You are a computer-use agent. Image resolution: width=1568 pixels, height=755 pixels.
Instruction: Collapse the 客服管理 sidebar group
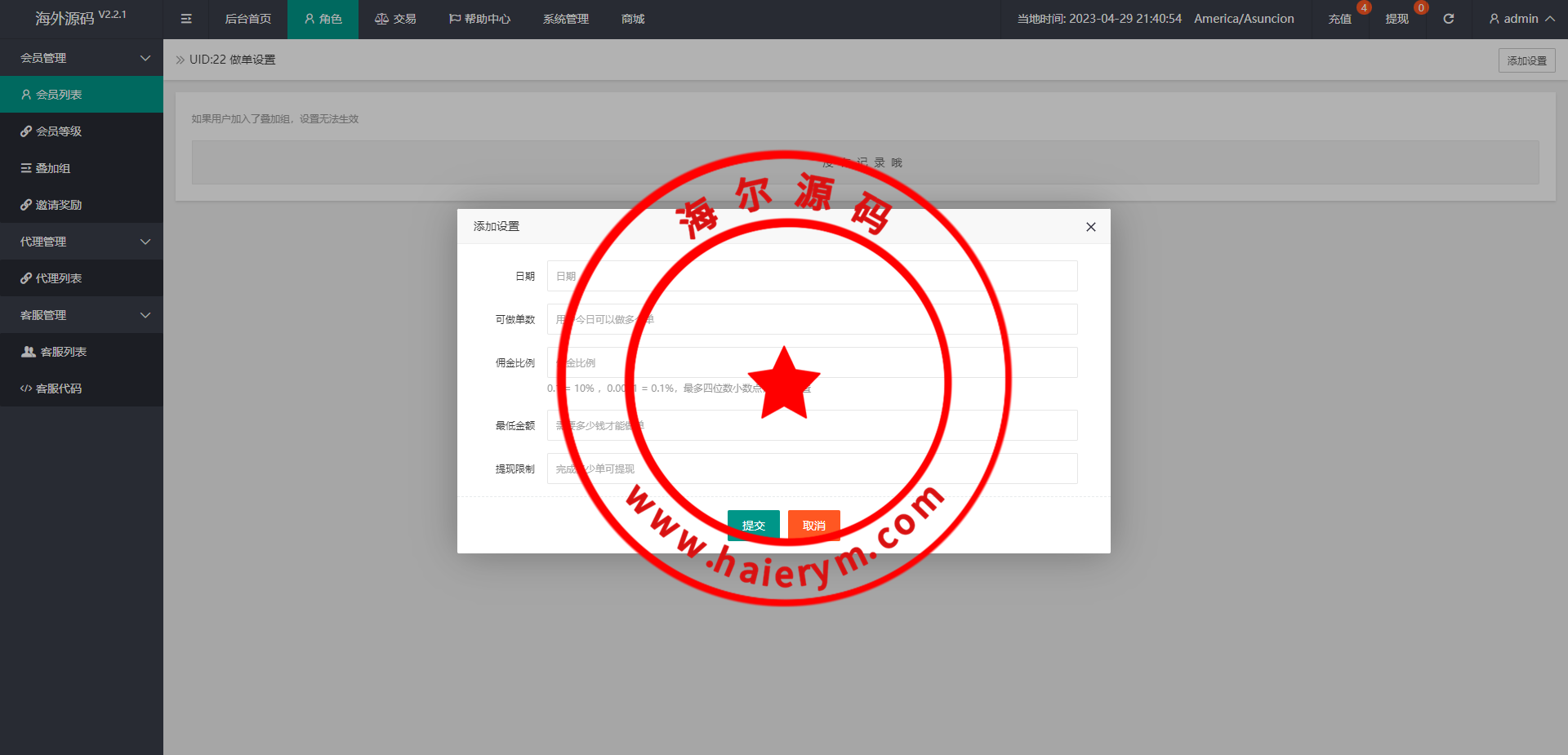tap(82, 315)
